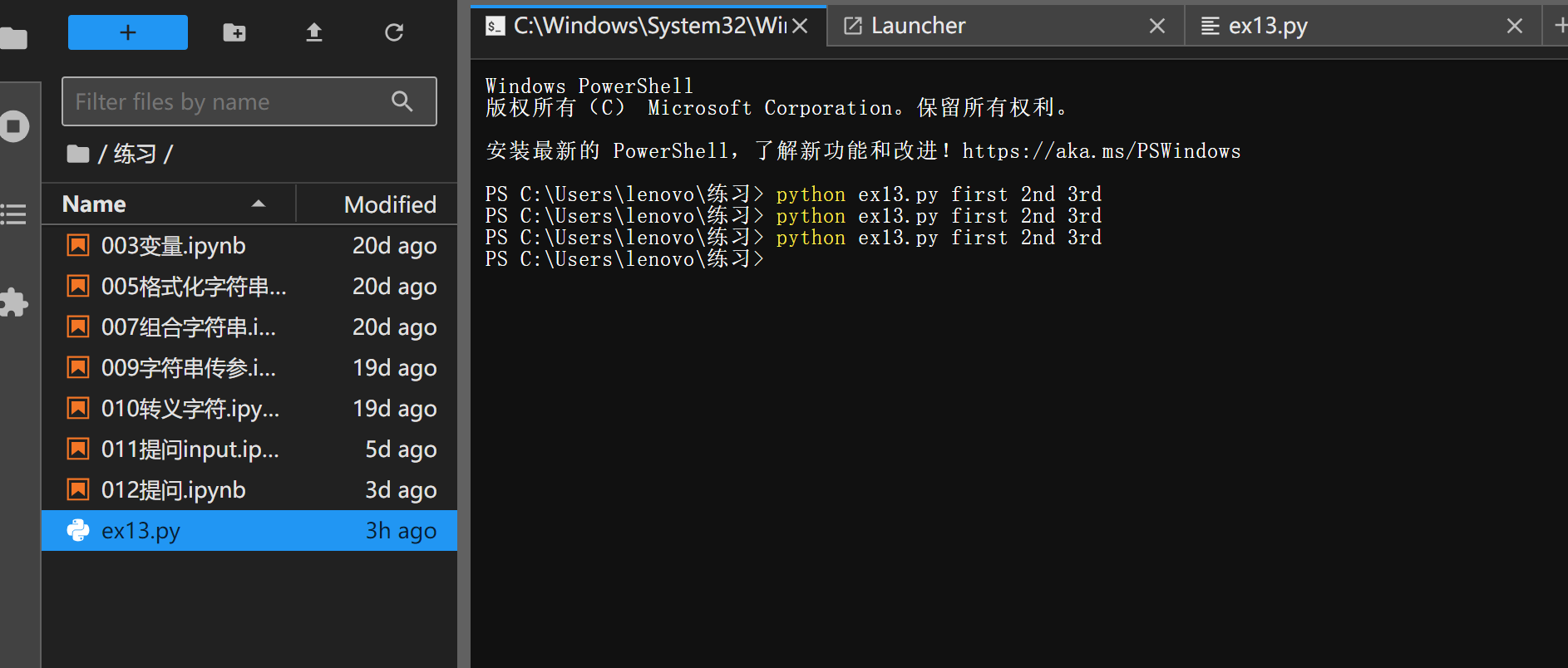Open the Running Terminals and Kernels sidebar
Screen dimensions: 1568x668
(14, 126)
